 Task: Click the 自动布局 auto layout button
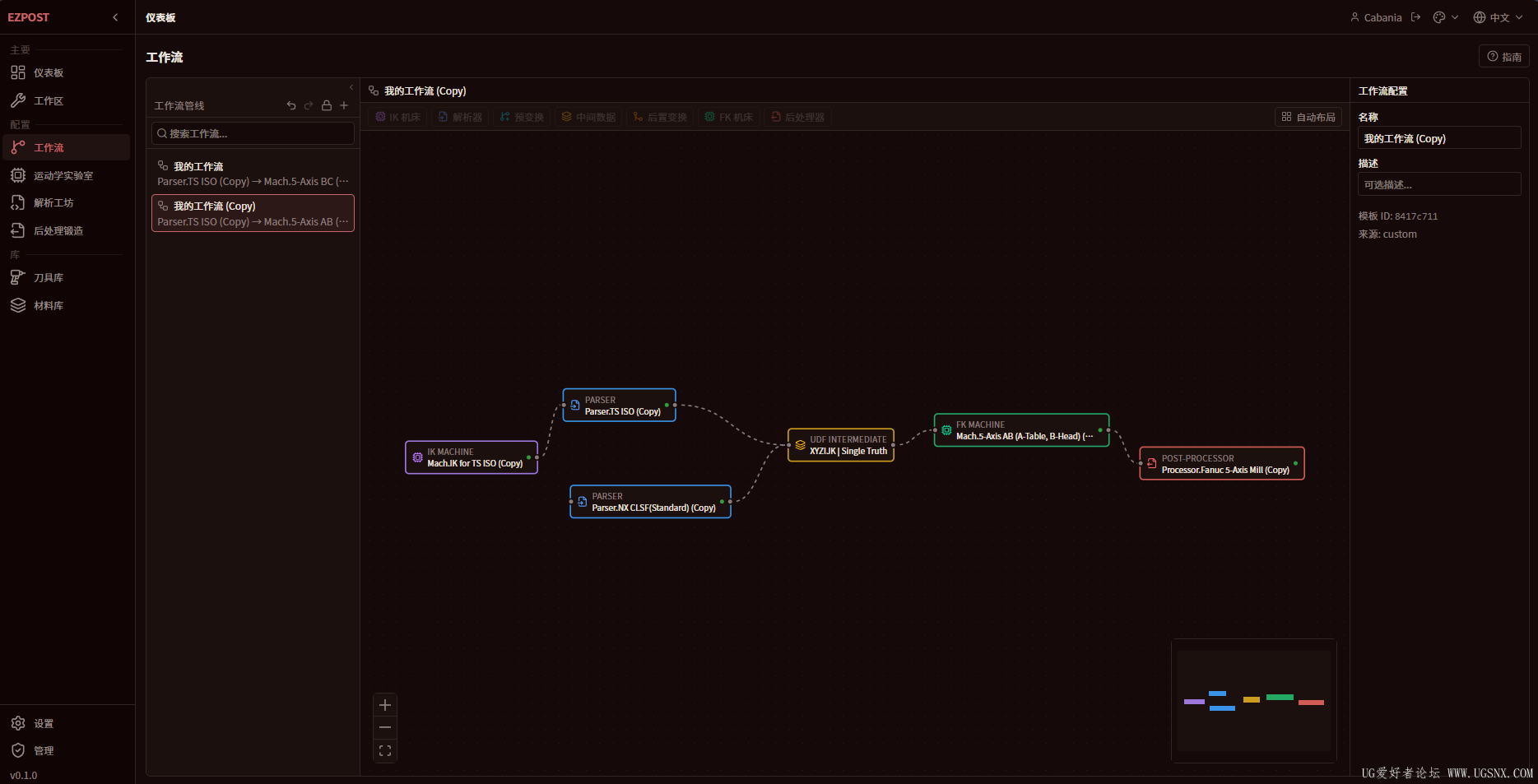click(x=1308, y=117)
